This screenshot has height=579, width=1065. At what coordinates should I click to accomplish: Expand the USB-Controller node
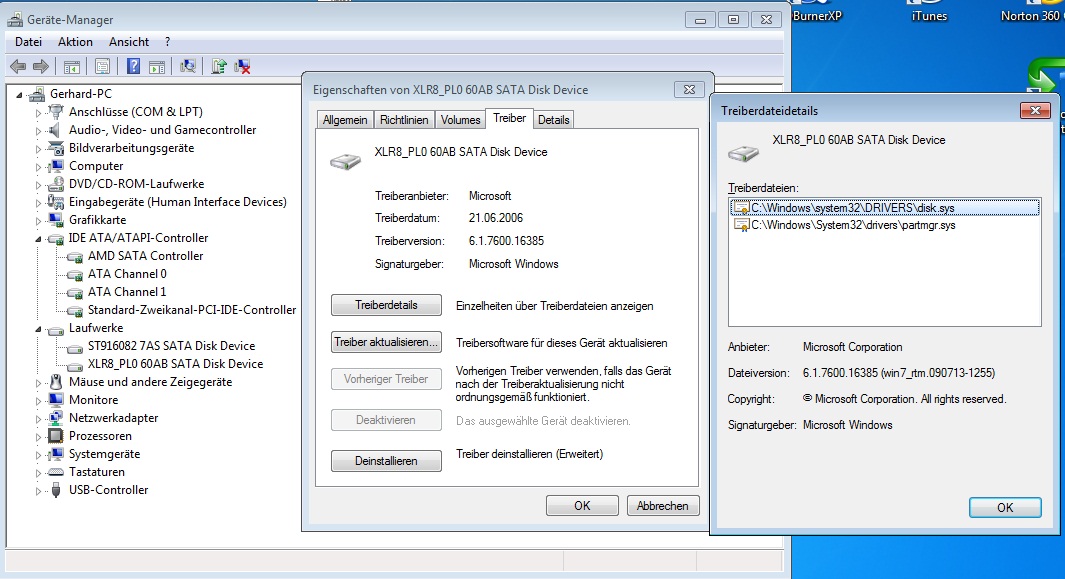point(38,491)
